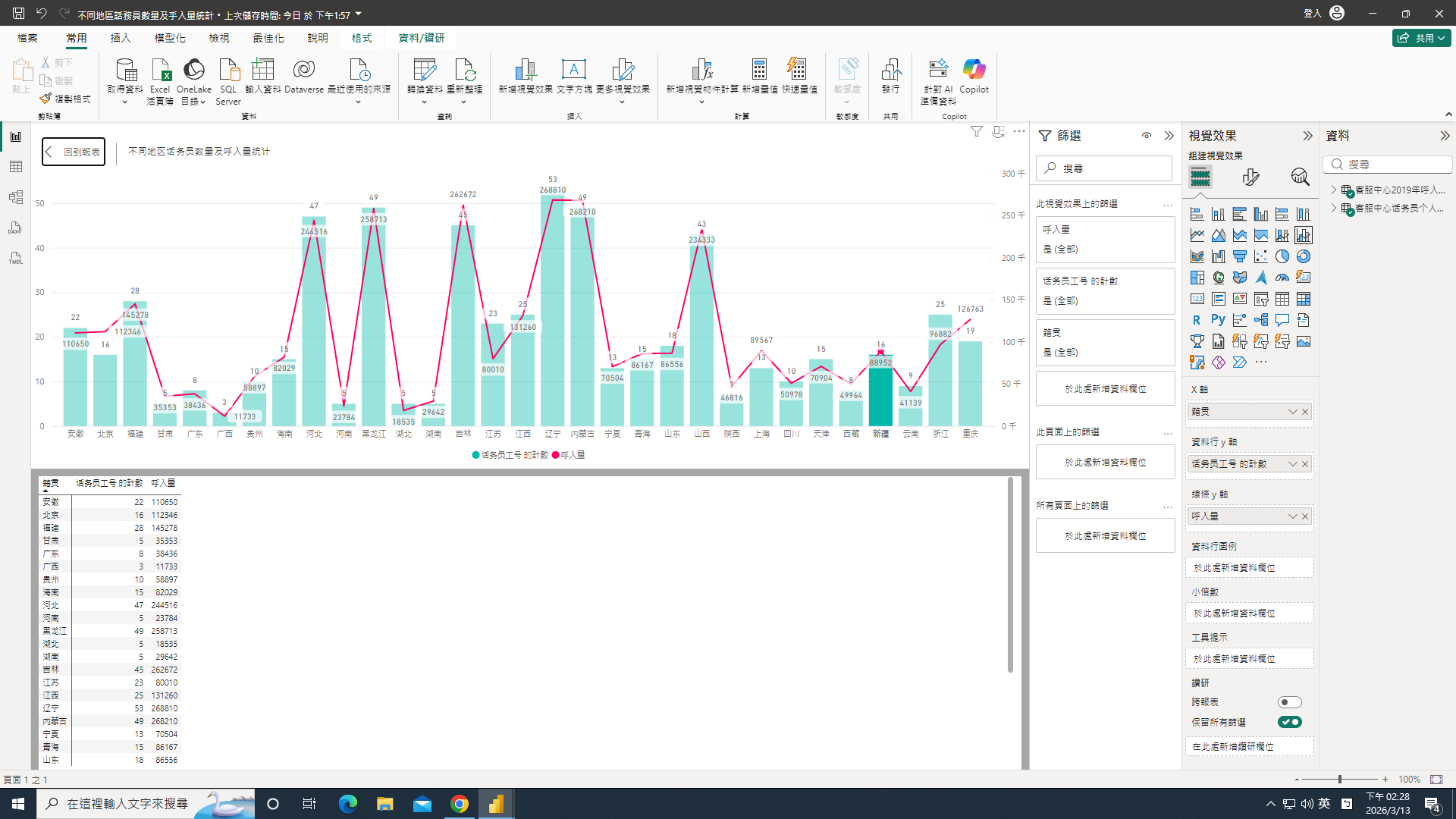Click the 回到報表 button
The height and width of the screenshot is (819, 1456).
coord(74,152)
